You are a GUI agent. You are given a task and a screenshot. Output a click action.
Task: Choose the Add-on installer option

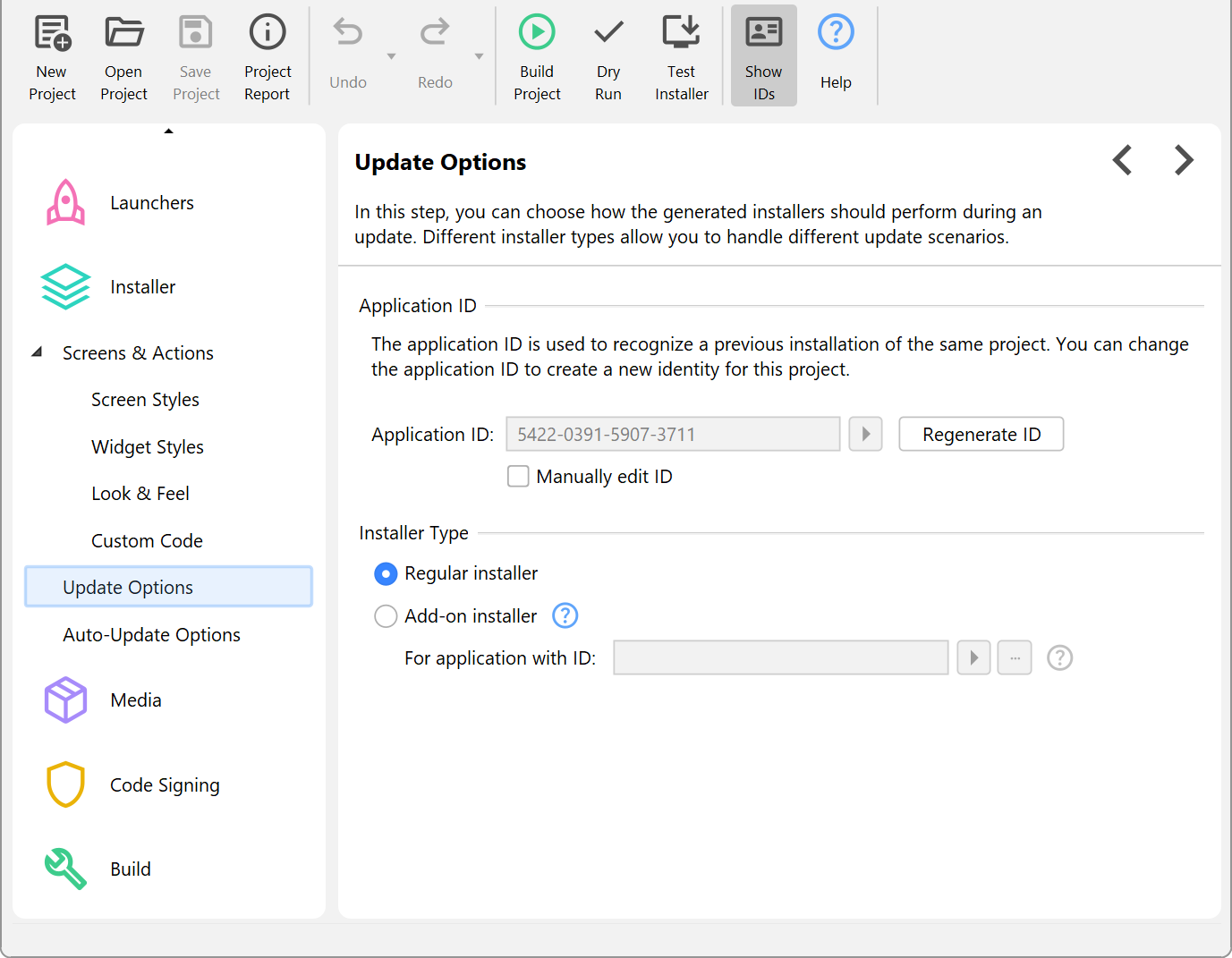click(x=386, y=616)
